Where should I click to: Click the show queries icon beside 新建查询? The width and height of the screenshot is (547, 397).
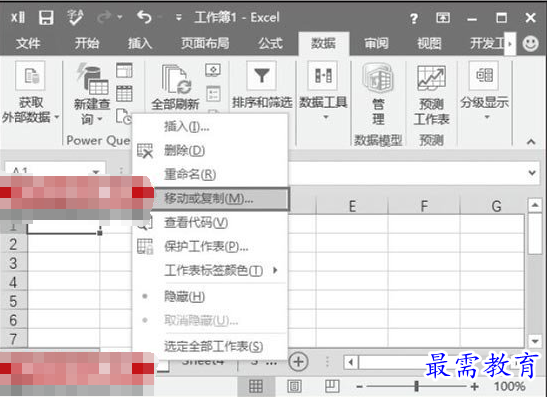click(124, 70)
